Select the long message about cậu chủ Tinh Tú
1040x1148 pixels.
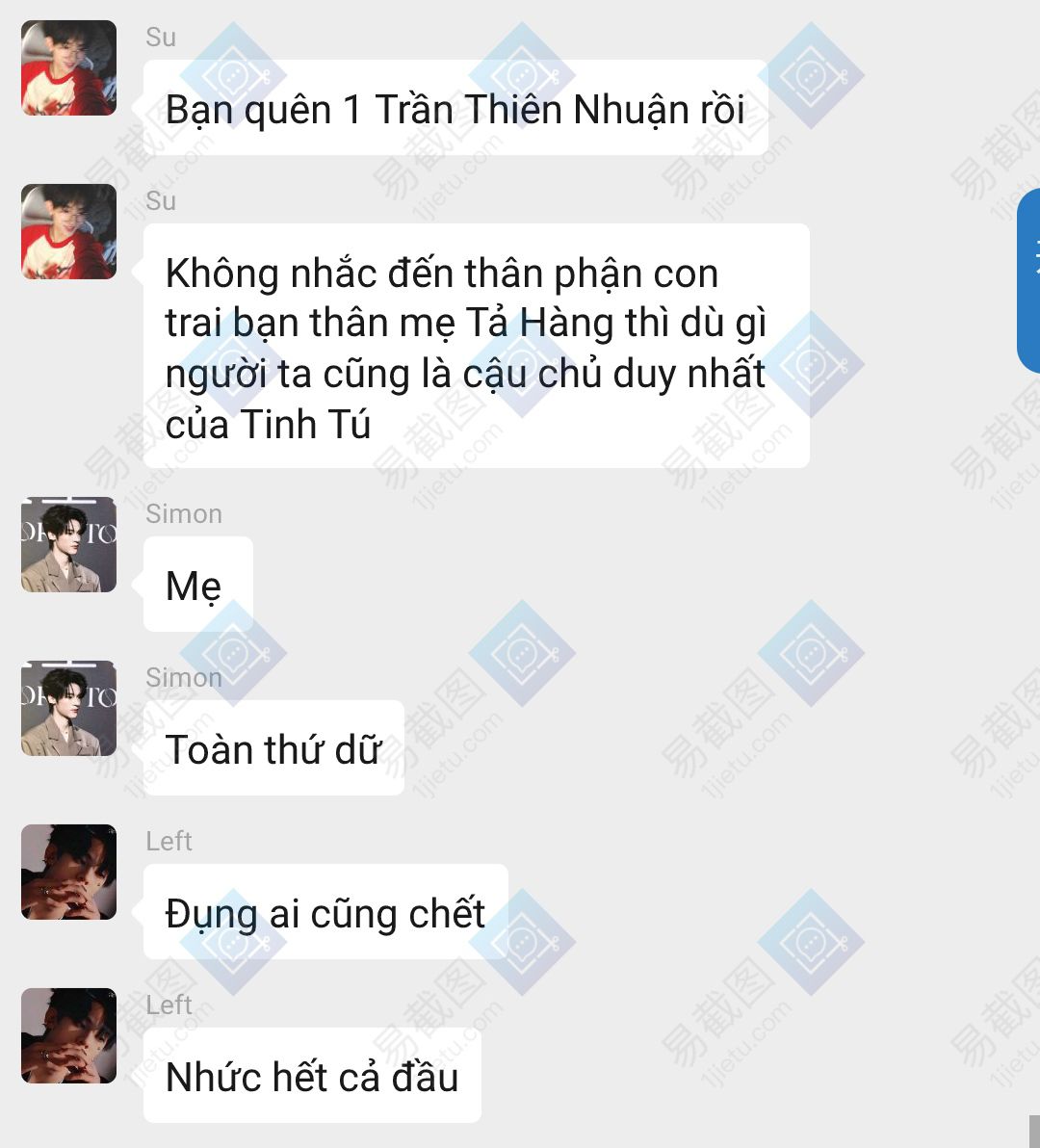477,346
